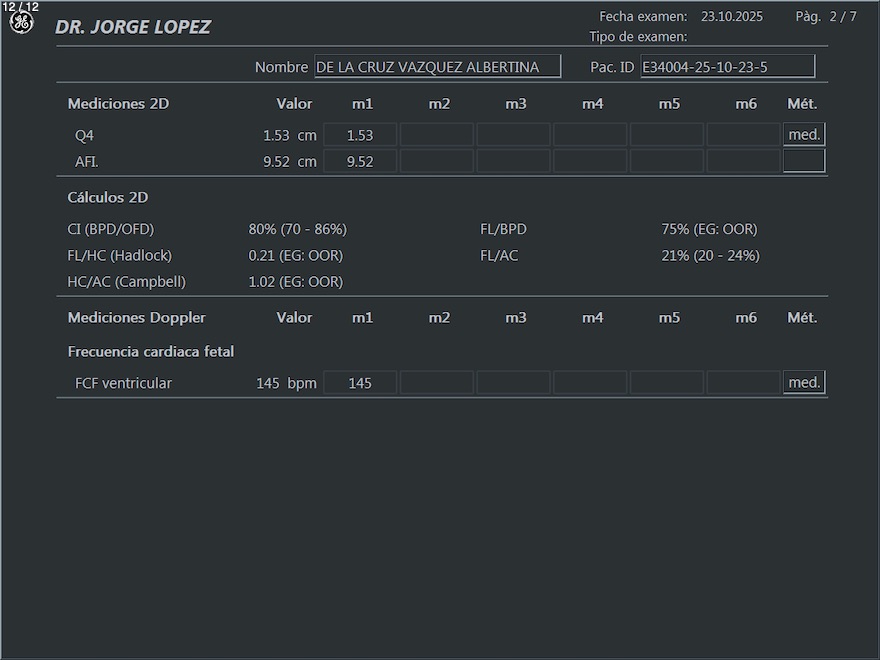Click the GE logo icon

tap(21, 22)
